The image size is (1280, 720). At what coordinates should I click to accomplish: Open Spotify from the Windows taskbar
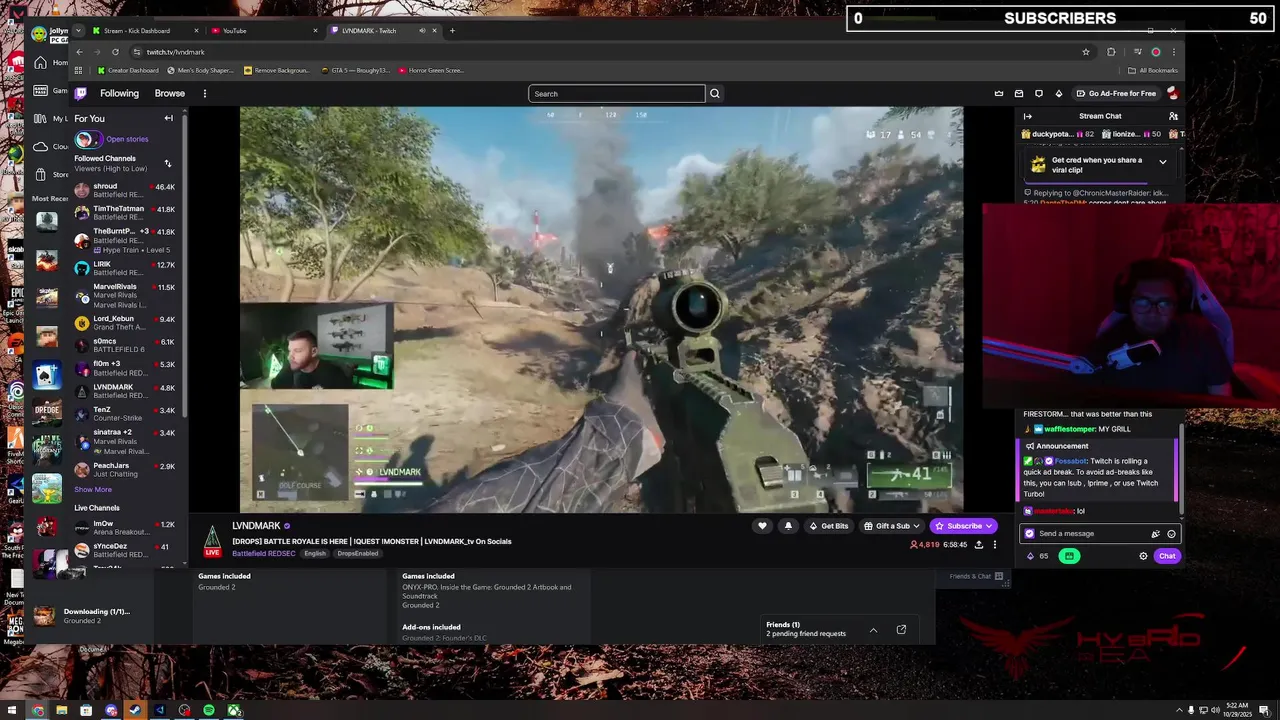pos(208,710)
